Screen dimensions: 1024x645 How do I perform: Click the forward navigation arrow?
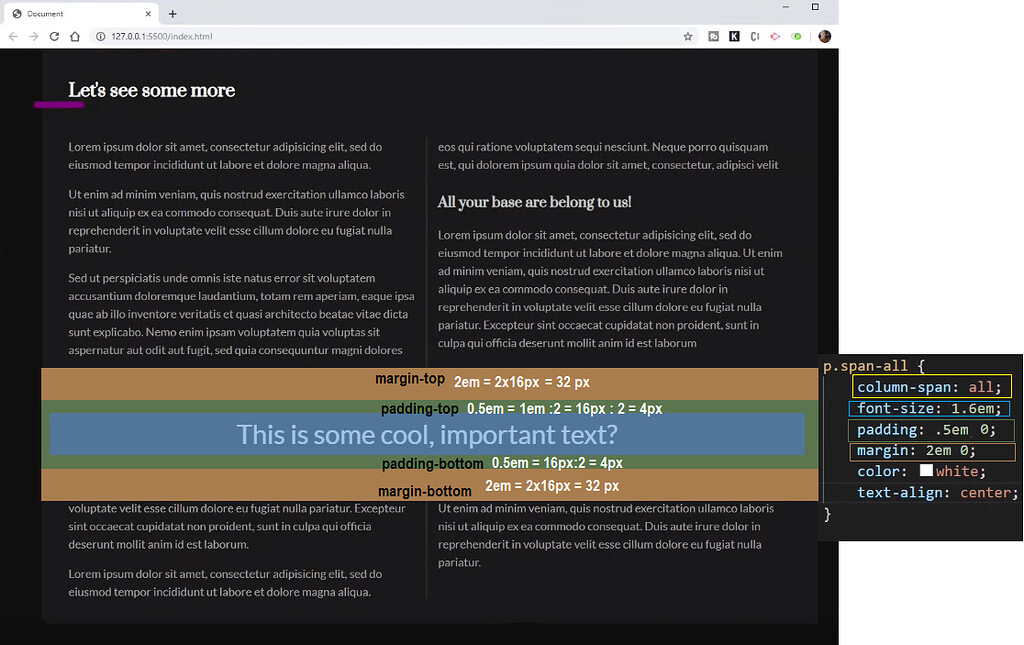coord(33,35)
